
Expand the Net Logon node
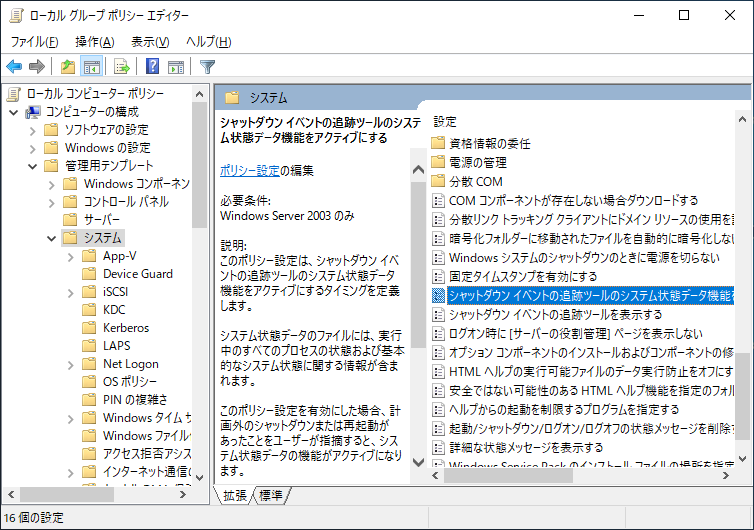71,365
